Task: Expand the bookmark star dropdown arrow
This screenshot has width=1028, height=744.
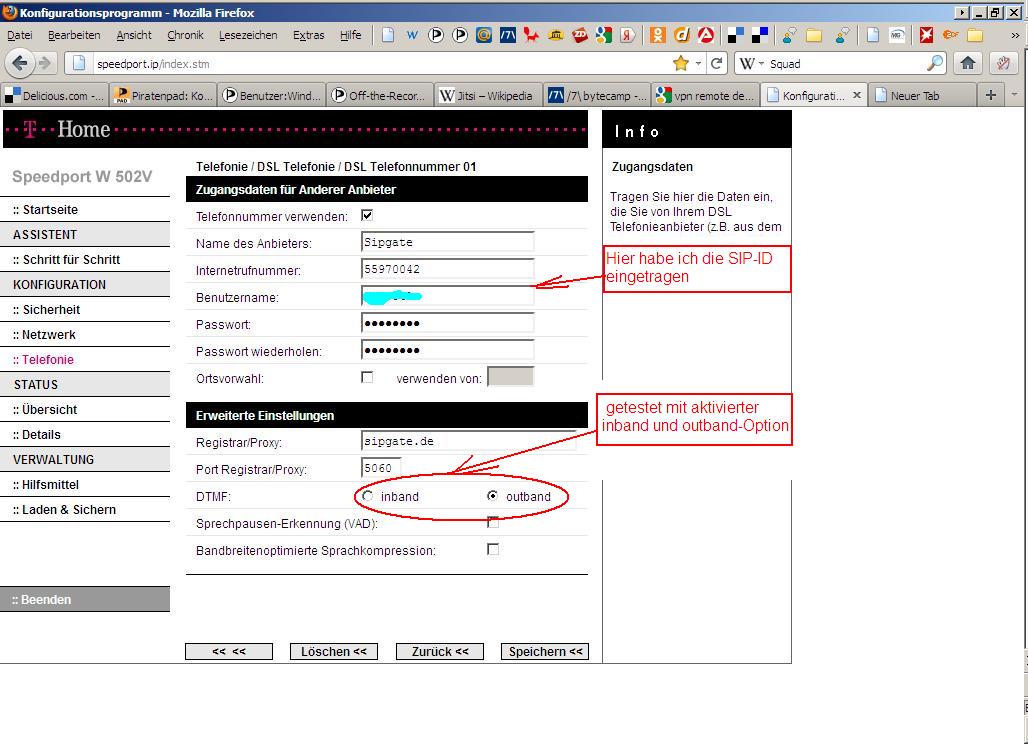Action: coord(698,63)
